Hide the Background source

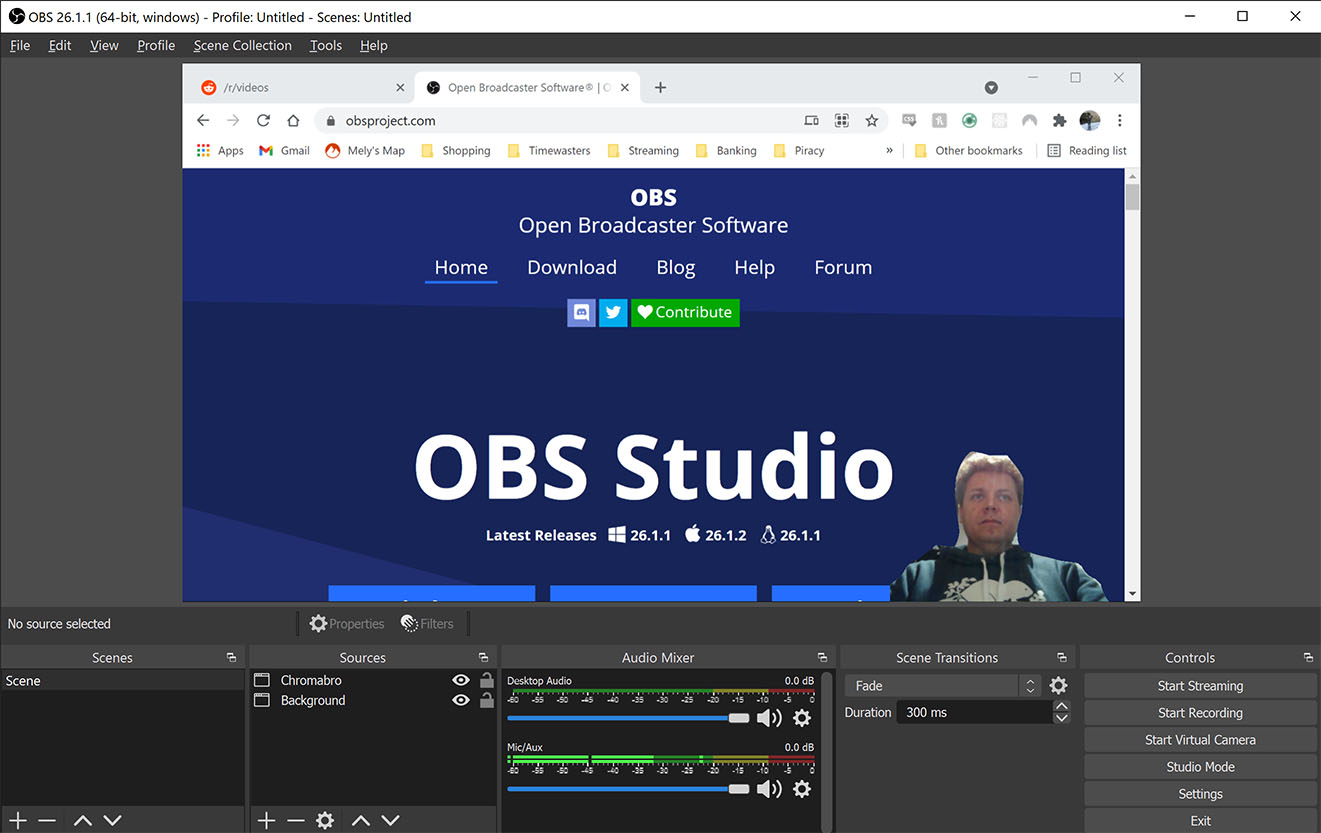pyautogui.click(x=461, y=700)
